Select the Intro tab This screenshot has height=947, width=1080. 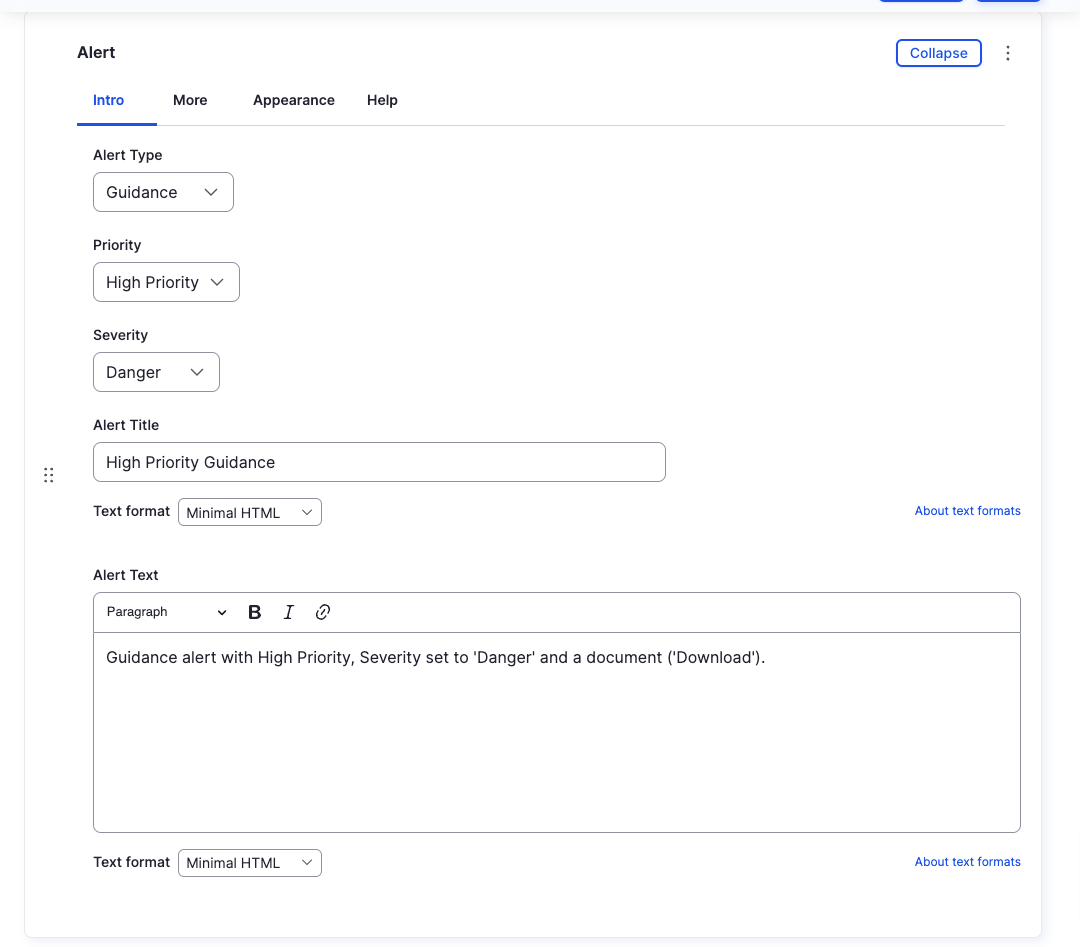[x=108, y=100]
